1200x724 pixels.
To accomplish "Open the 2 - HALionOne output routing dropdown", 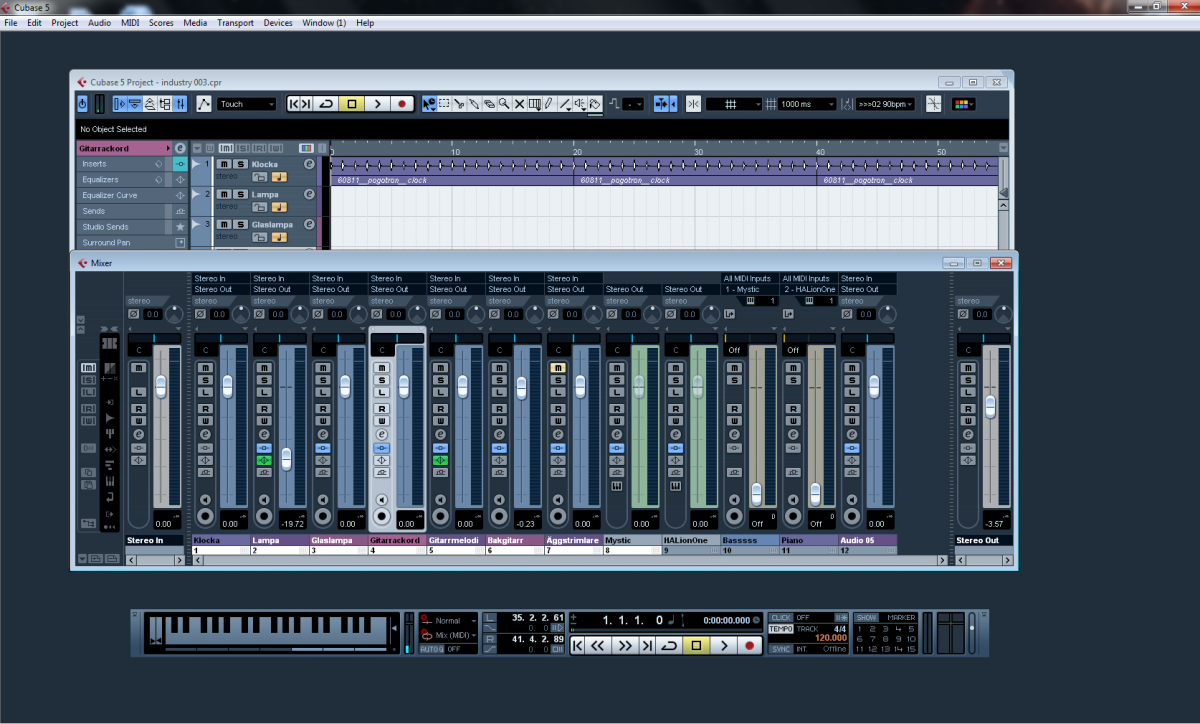I will click(809, 289).
